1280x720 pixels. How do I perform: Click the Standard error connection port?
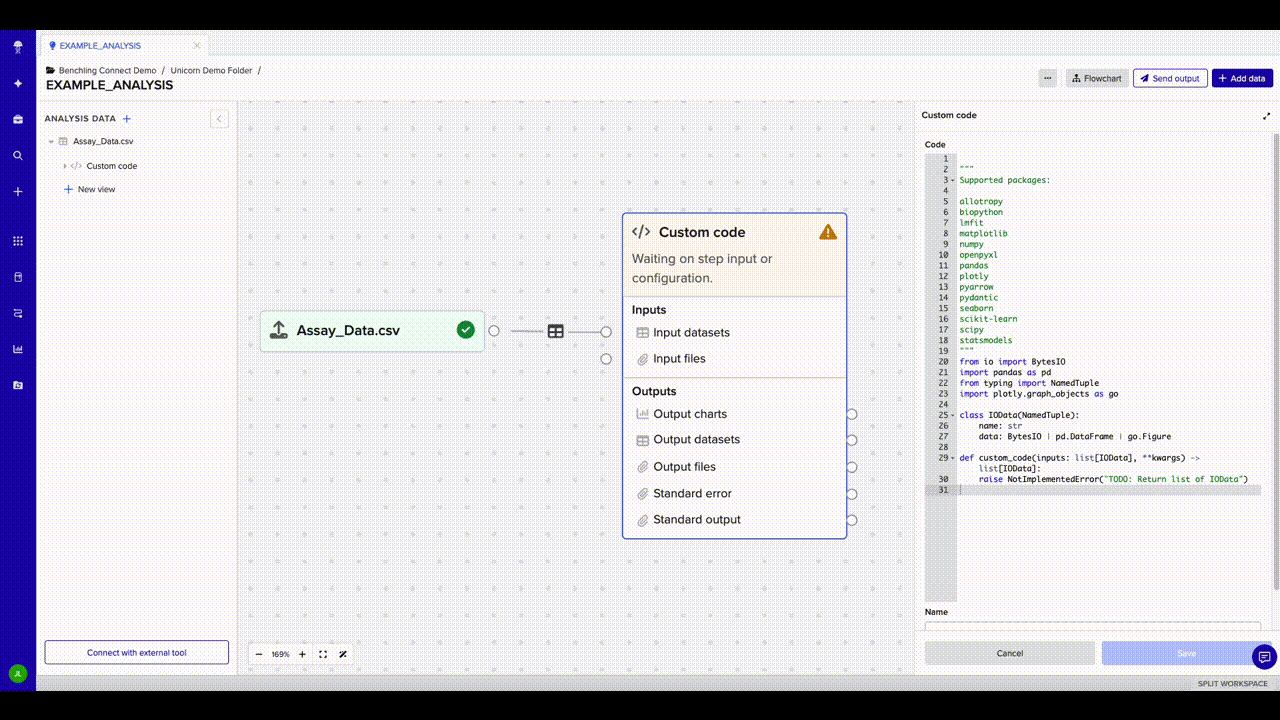852,494
